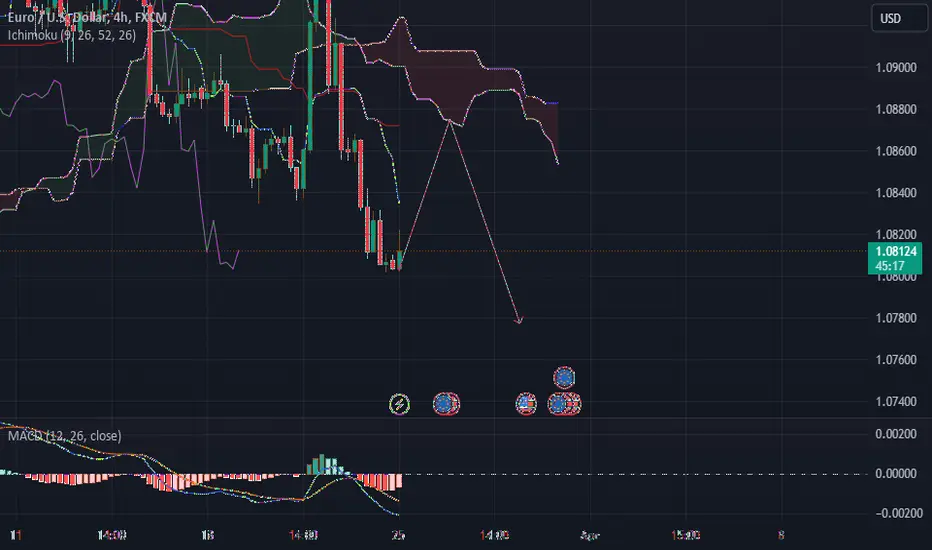Open the lightning-bolt latest news event icon

[x=399, y=404]
